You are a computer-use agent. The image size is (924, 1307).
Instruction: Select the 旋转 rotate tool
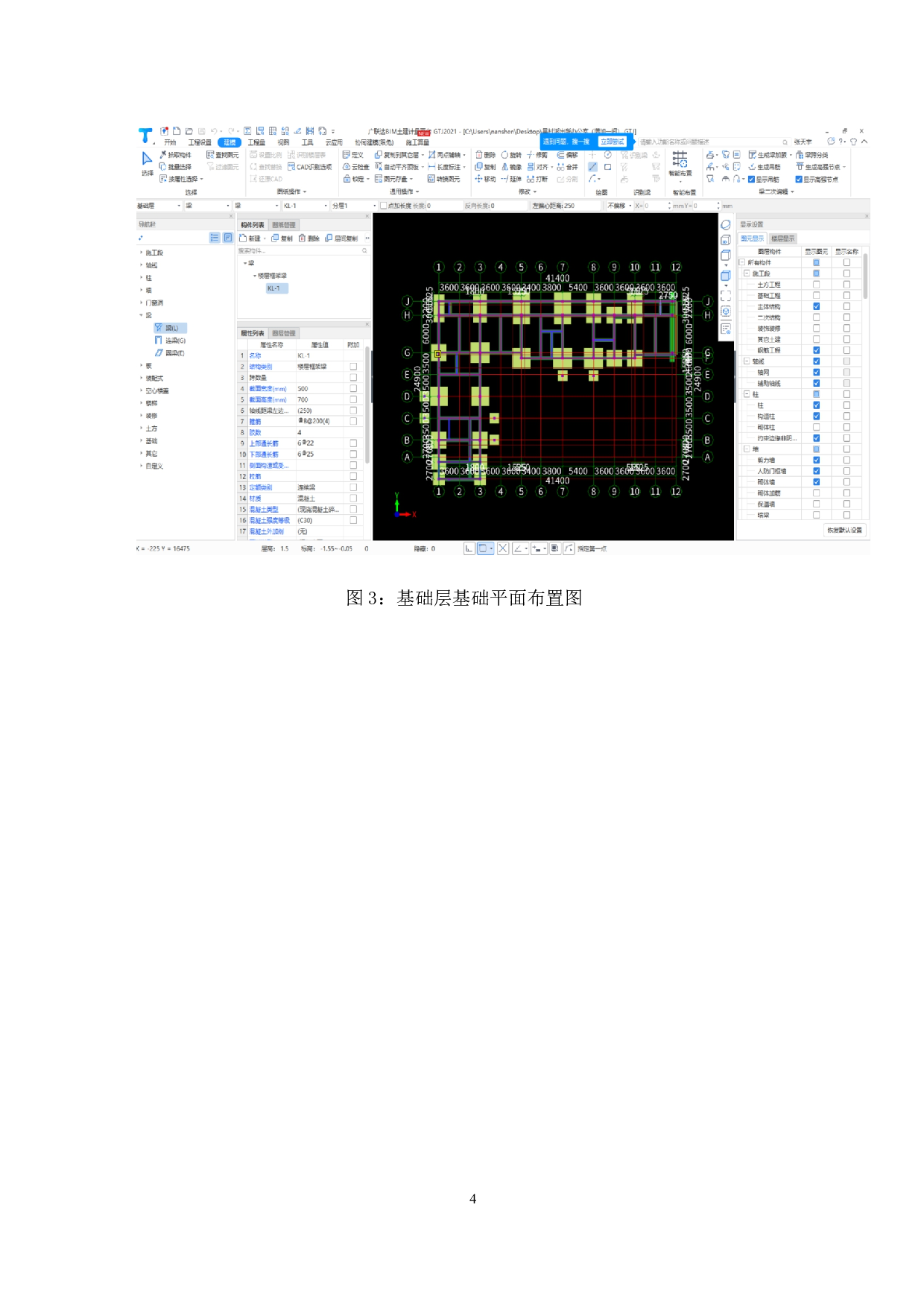point(511,155)
